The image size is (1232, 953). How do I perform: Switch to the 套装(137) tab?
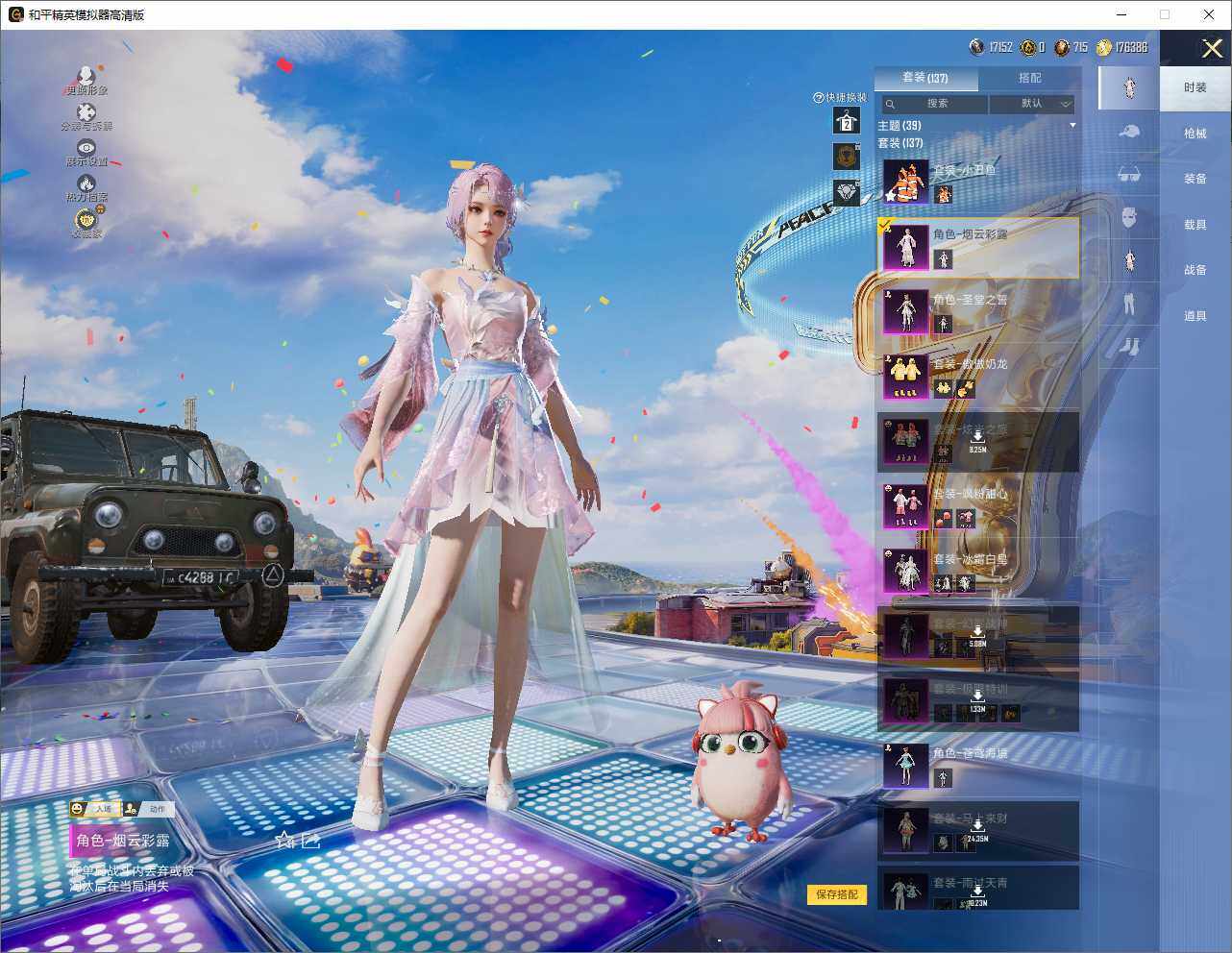[x=925, y=78]
